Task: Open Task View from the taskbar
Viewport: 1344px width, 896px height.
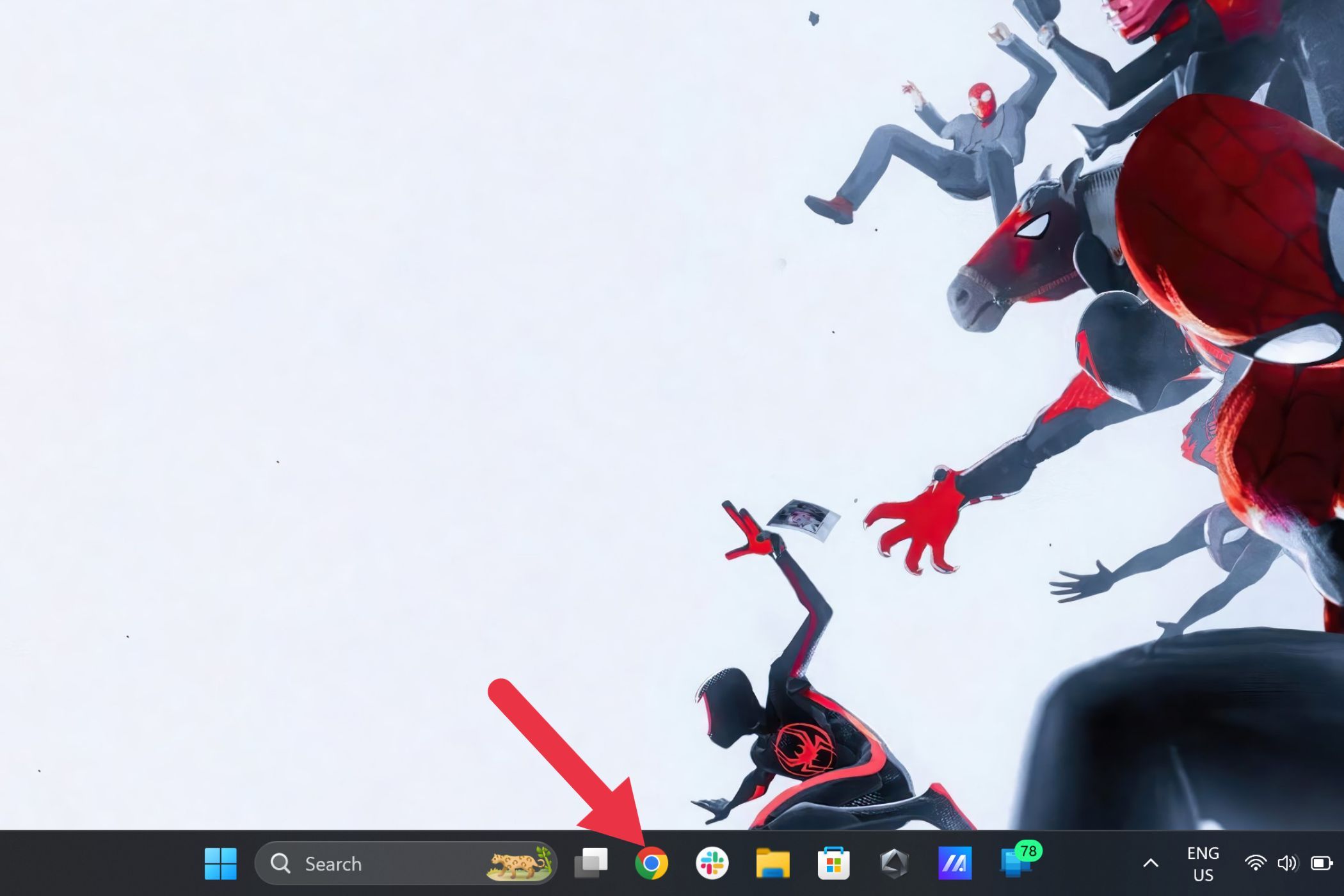Action: [x=591, y=863]
